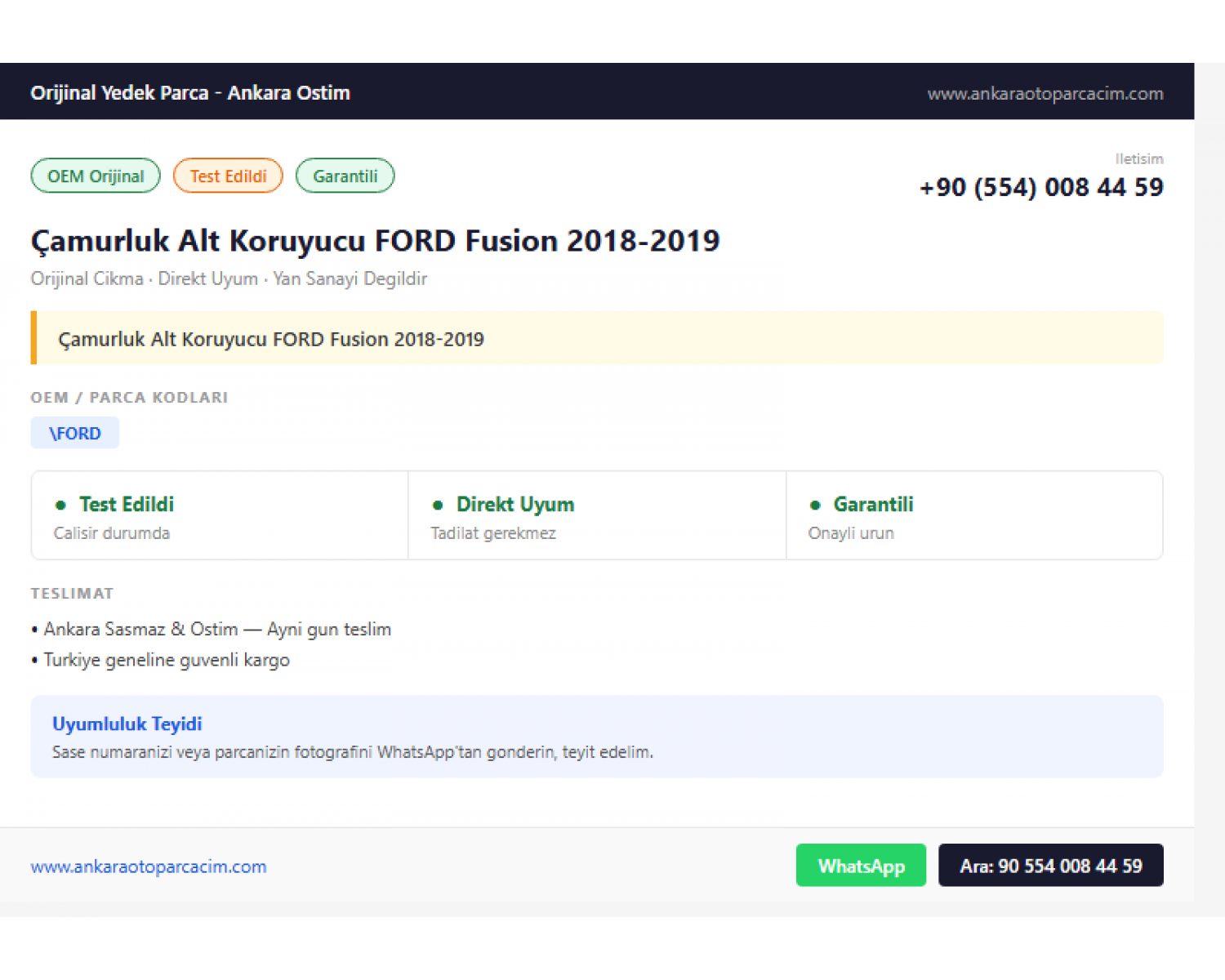Screen dimensions: 1225x980
Task: Click the \FORD part code tag
Action: [75, 433]
